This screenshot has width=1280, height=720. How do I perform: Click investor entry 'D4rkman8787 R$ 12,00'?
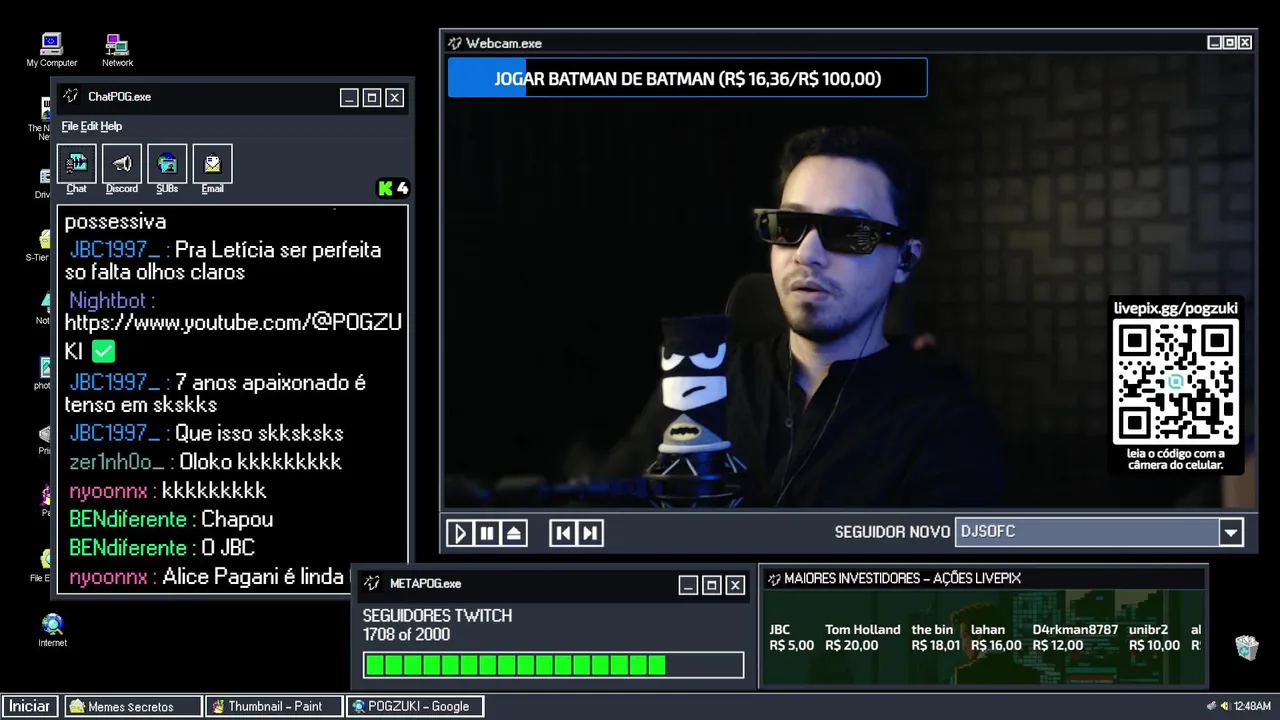1075,637
